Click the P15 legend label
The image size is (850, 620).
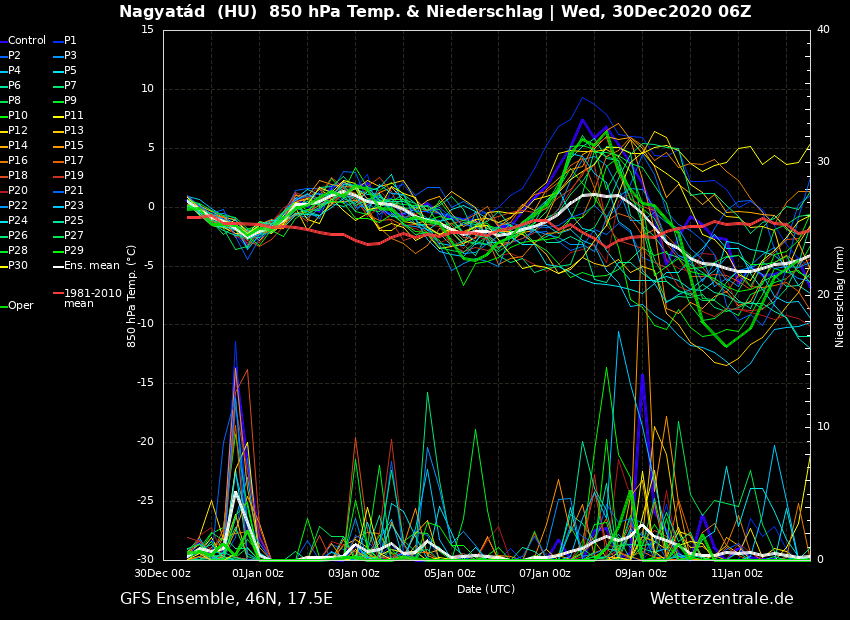[74, 146]
